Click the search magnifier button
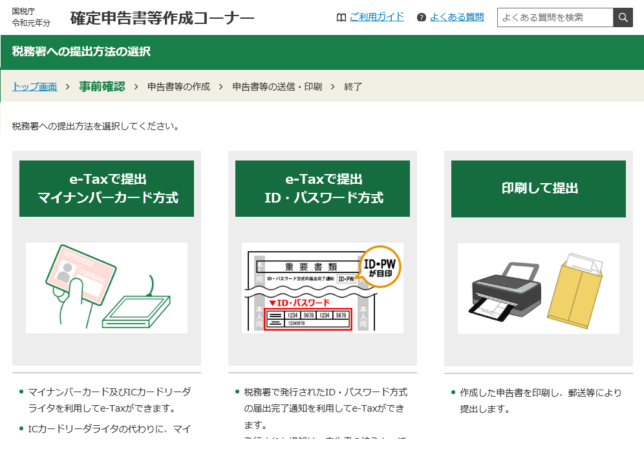The image size is (644, 453). point(623,17)
